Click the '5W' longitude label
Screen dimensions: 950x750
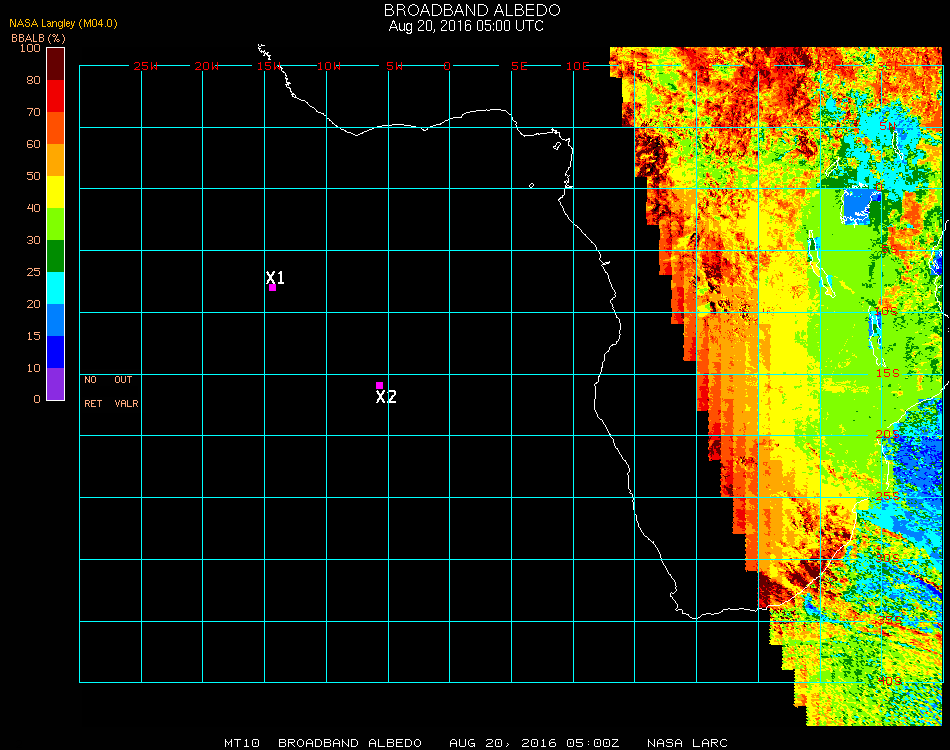click(394, 66)
